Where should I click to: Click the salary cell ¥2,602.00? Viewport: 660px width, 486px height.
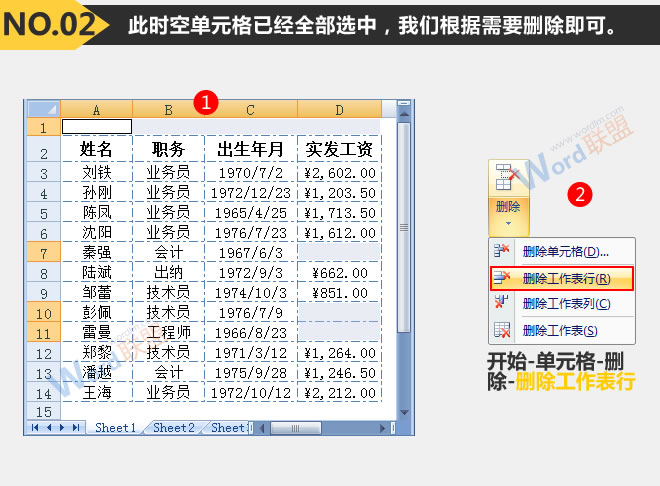339,173
